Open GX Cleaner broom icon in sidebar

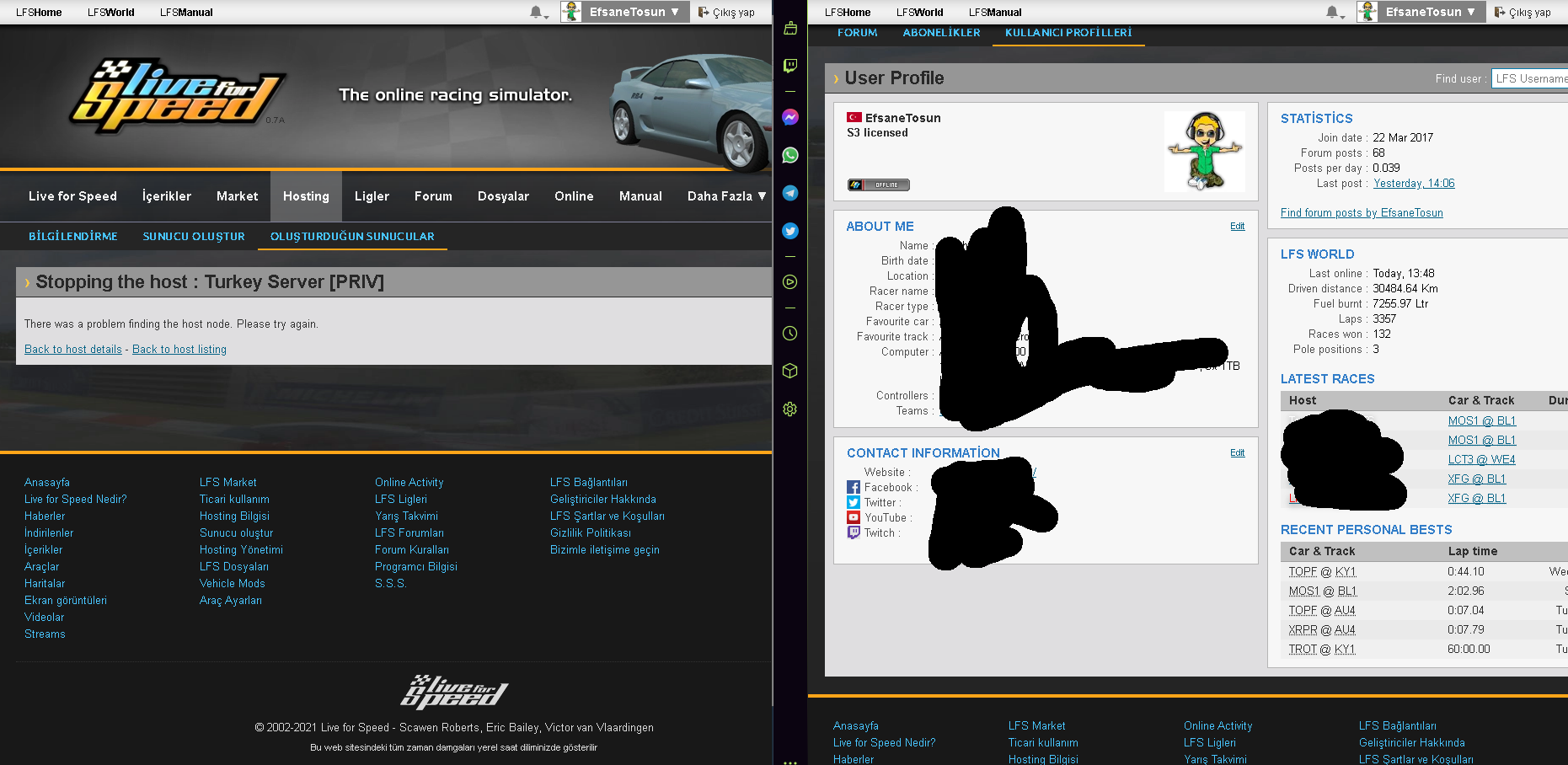coord(789,28)
